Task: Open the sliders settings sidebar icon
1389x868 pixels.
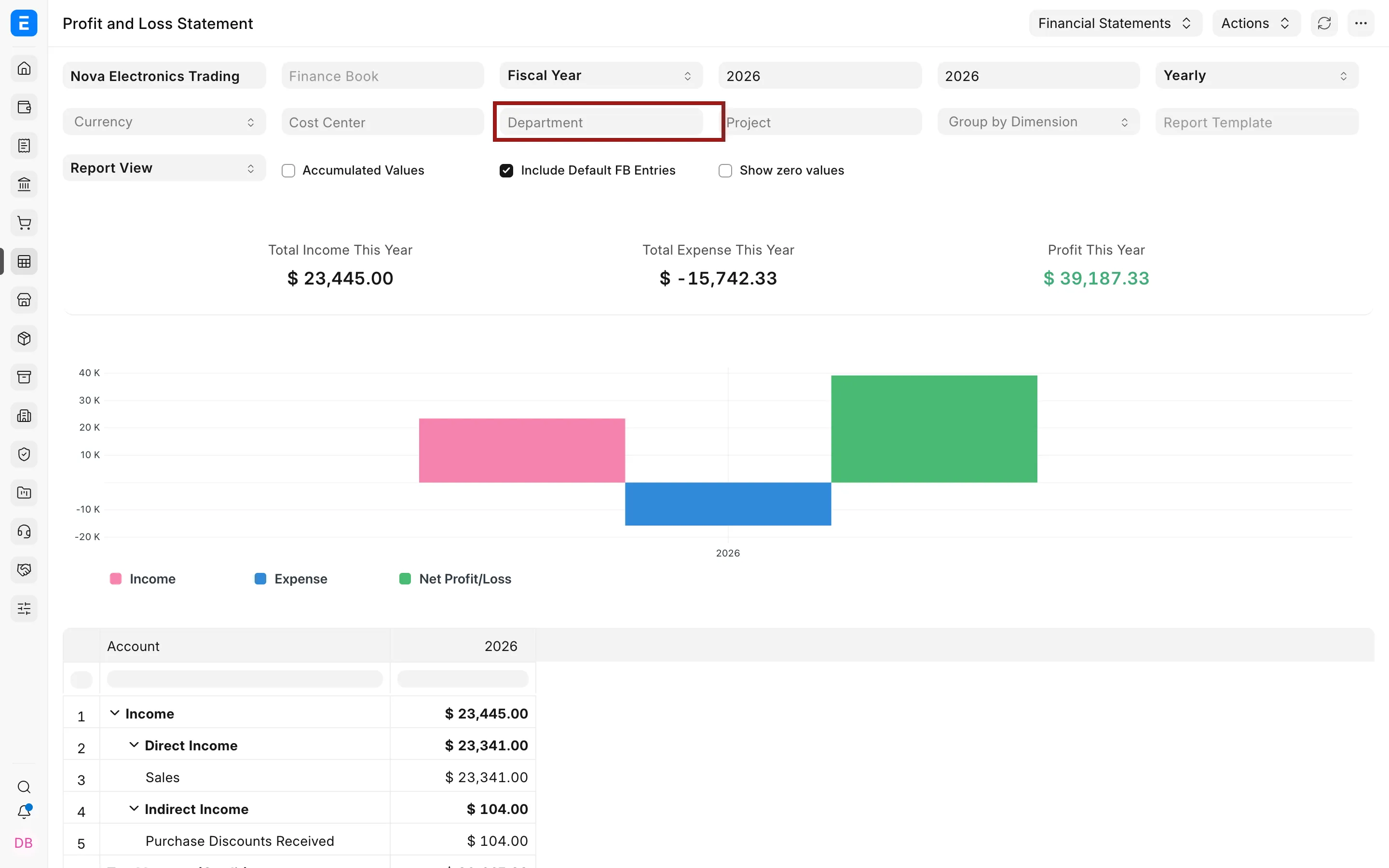Action: pos(24,609)
